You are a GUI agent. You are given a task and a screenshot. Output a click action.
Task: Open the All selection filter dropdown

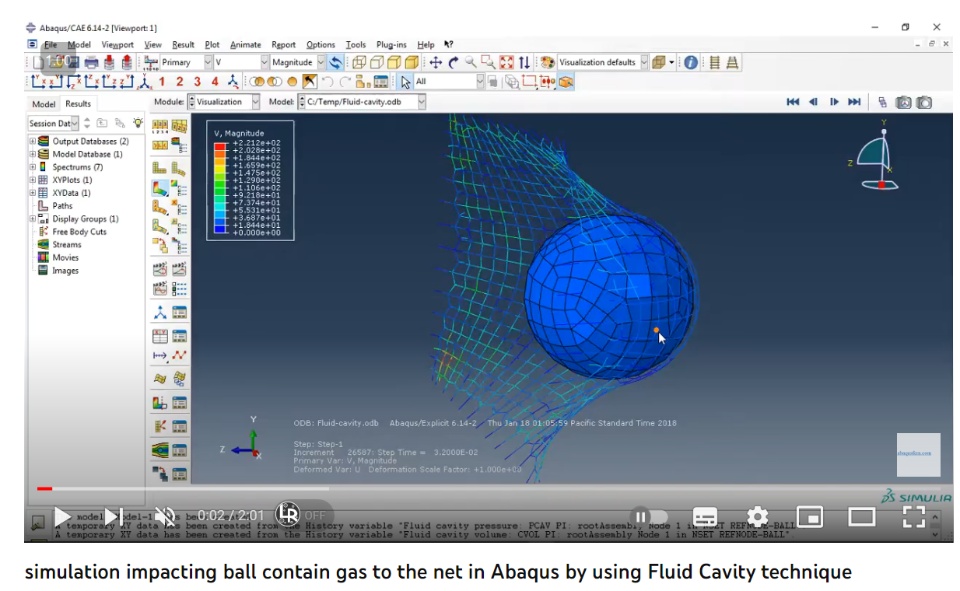(449, 81)
